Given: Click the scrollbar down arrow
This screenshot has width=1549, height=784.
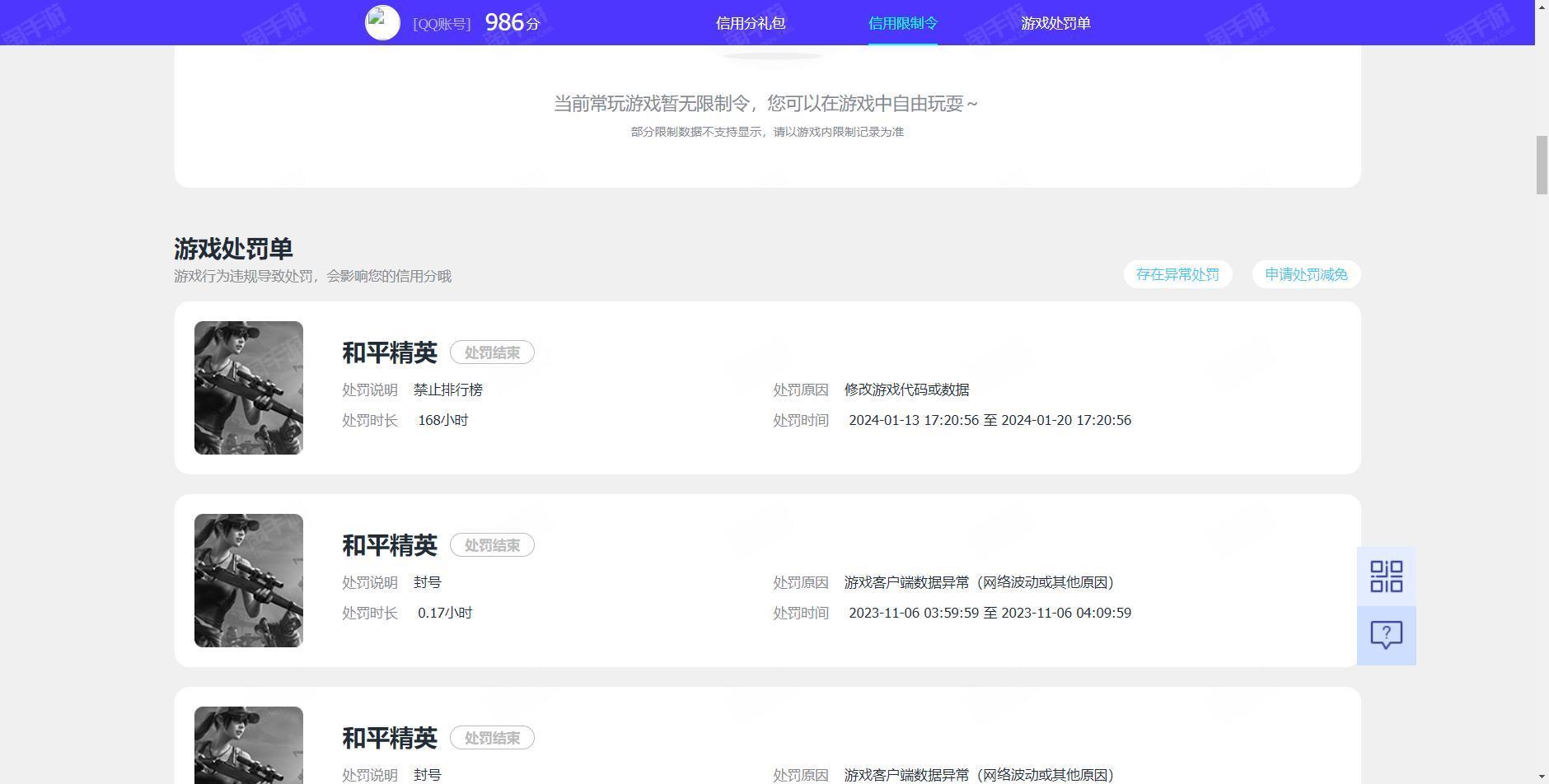Looking at the screenshot, I should tap(1542, 777).
